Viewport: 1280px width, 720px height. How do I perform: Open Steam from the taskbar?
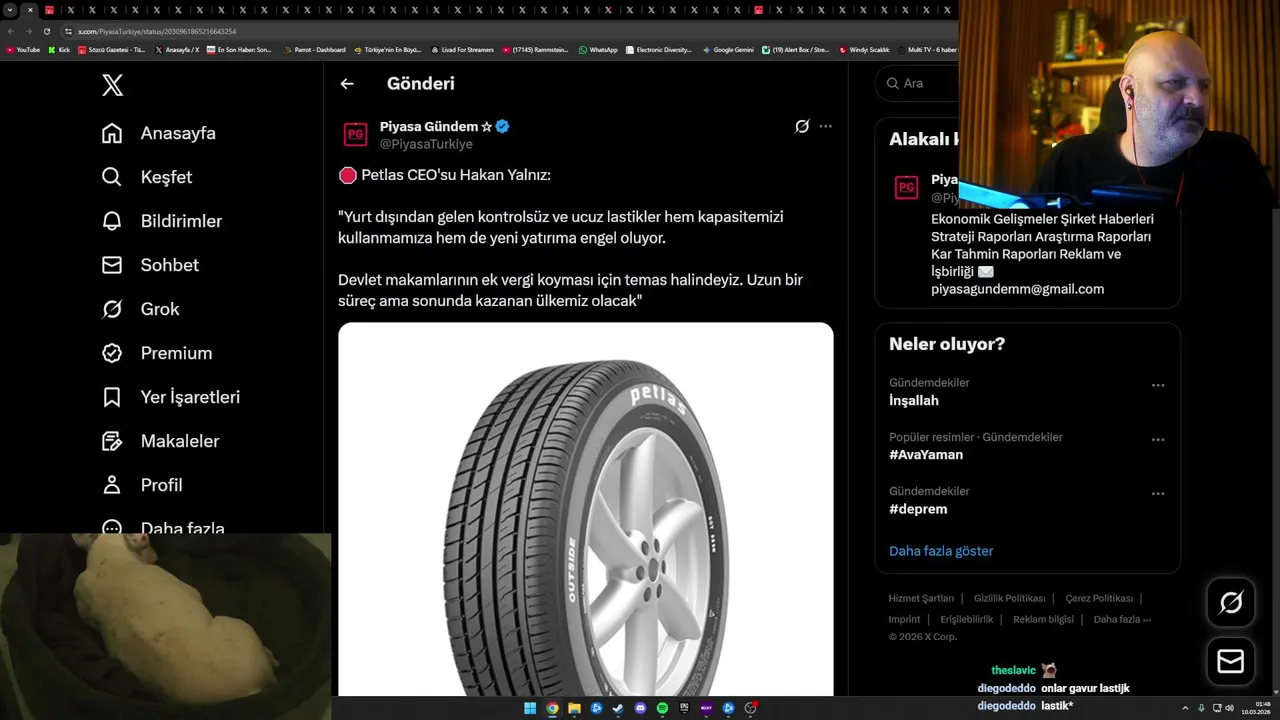(x=618, y=708)
